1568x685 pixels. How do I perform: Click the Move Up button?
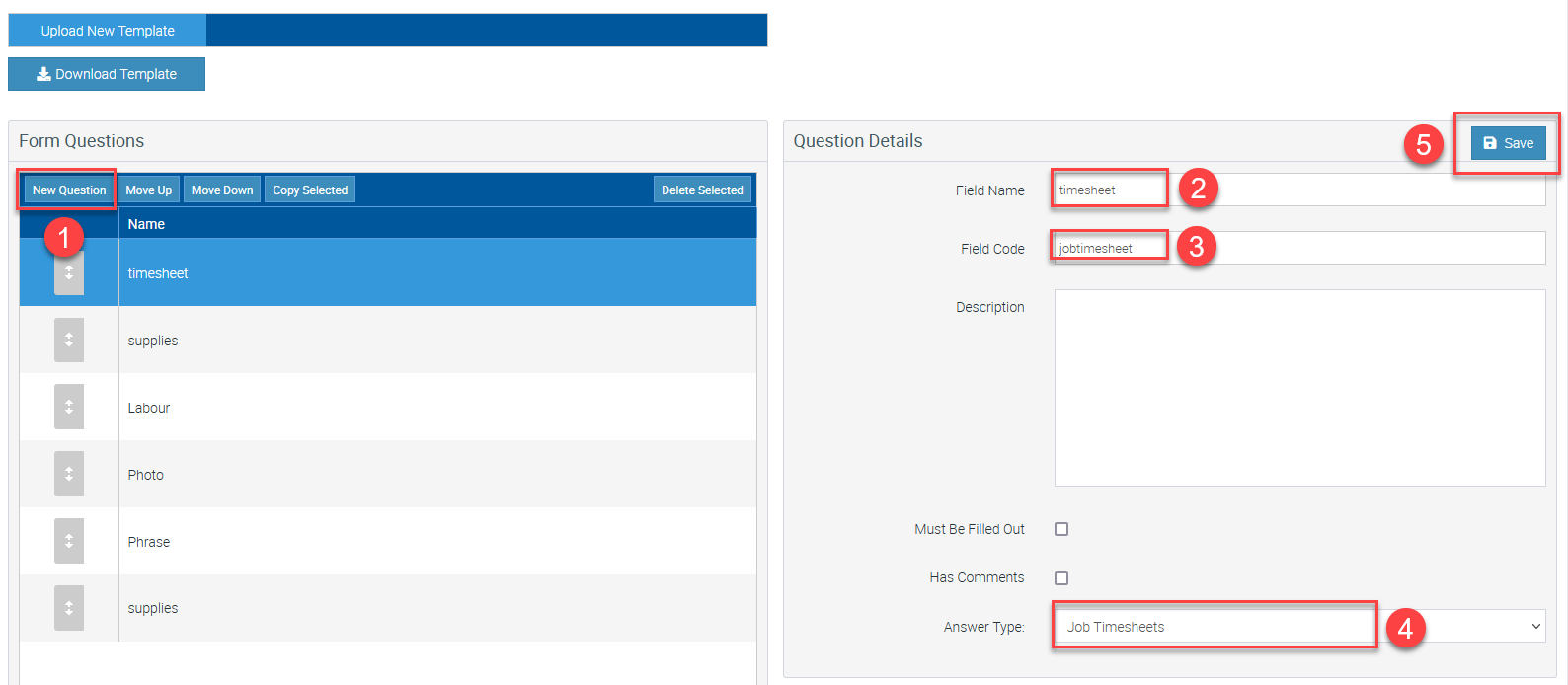(149, 190)
